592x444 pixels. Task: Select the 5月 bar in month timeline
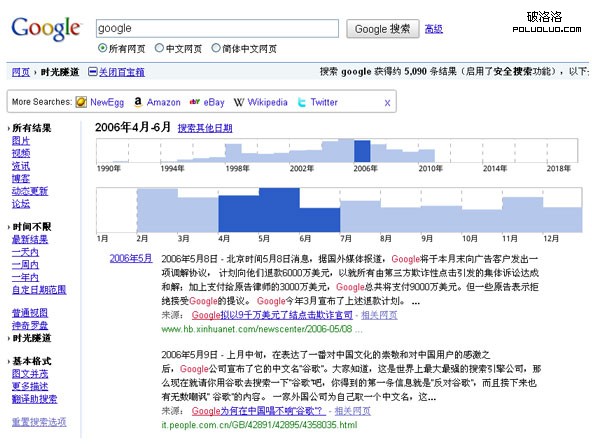coord(279,210)
